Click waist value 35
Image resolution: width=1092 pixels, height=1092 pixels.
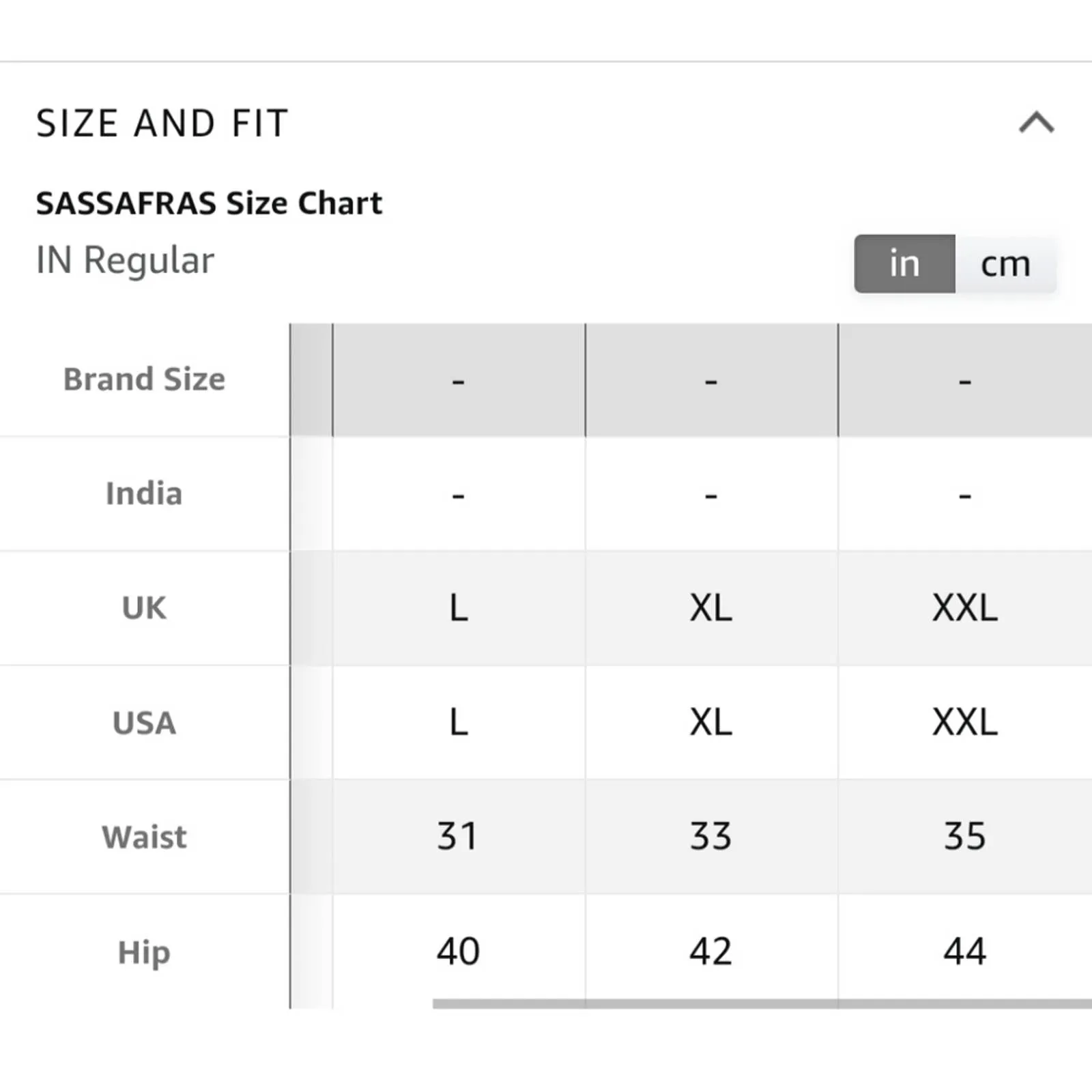[x=965, y=837]
